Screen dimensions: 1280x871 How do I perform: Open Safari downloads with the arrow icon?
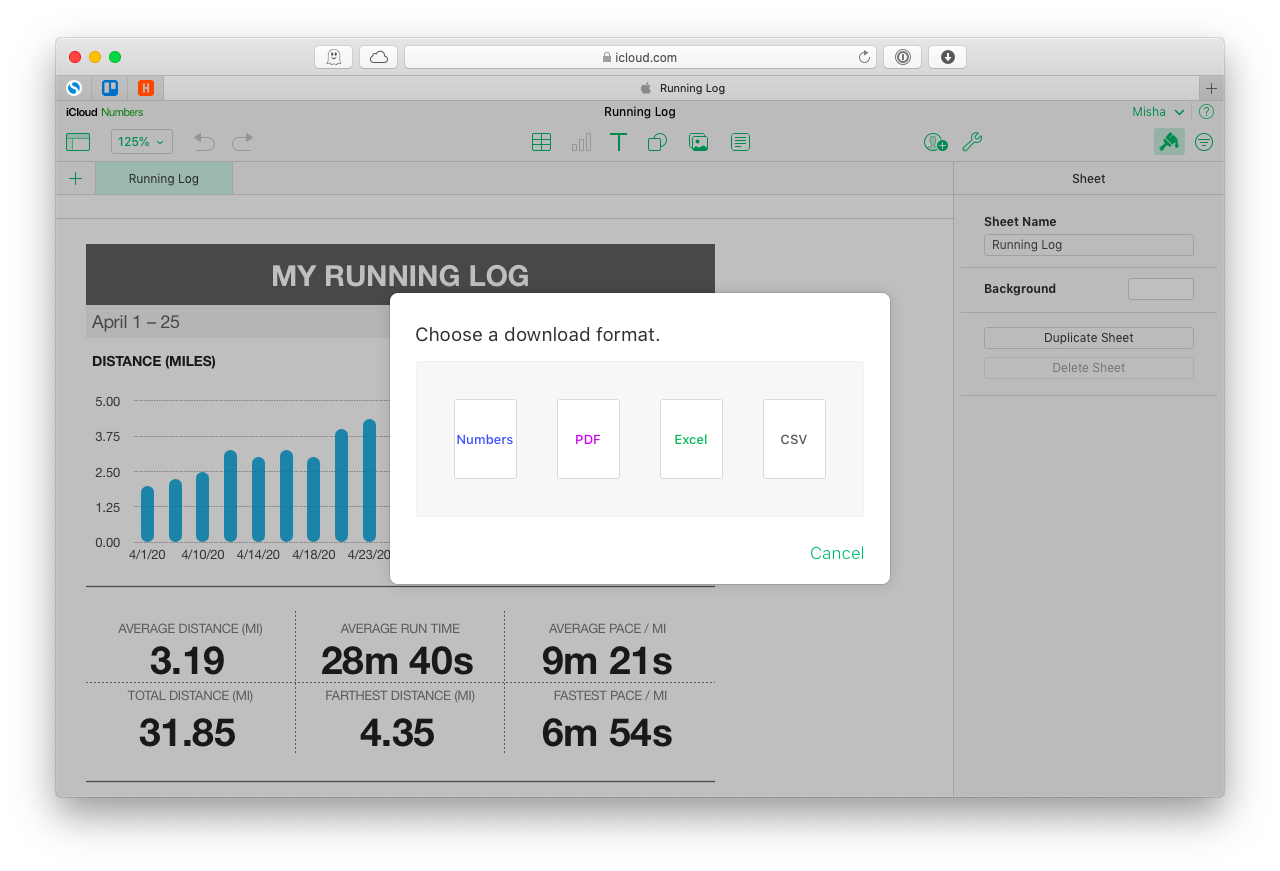946,57
